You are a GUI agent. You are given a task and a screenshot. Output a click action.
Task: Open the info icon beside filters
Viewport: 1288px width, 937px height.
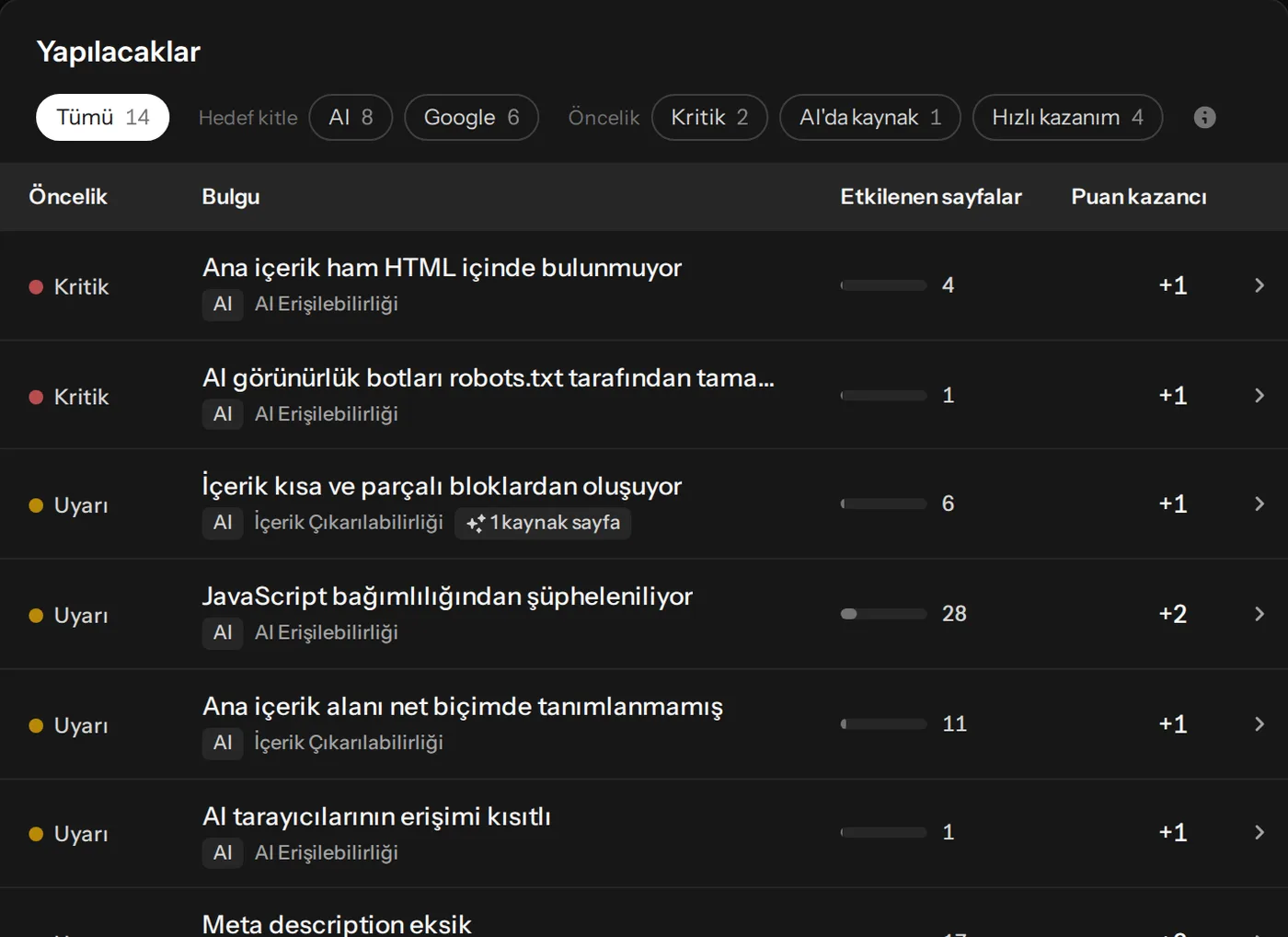point(1204,118)
